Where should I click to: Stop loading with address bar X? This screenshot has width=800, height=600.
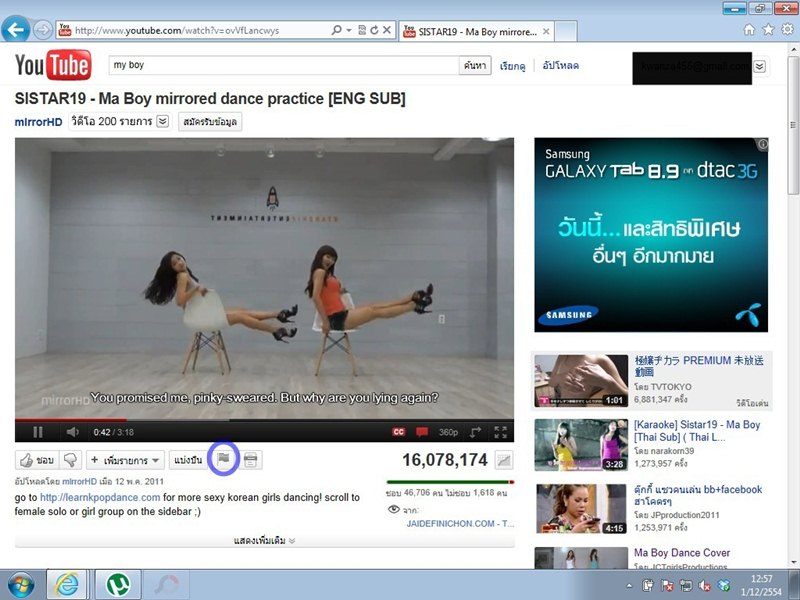(387, 30)
